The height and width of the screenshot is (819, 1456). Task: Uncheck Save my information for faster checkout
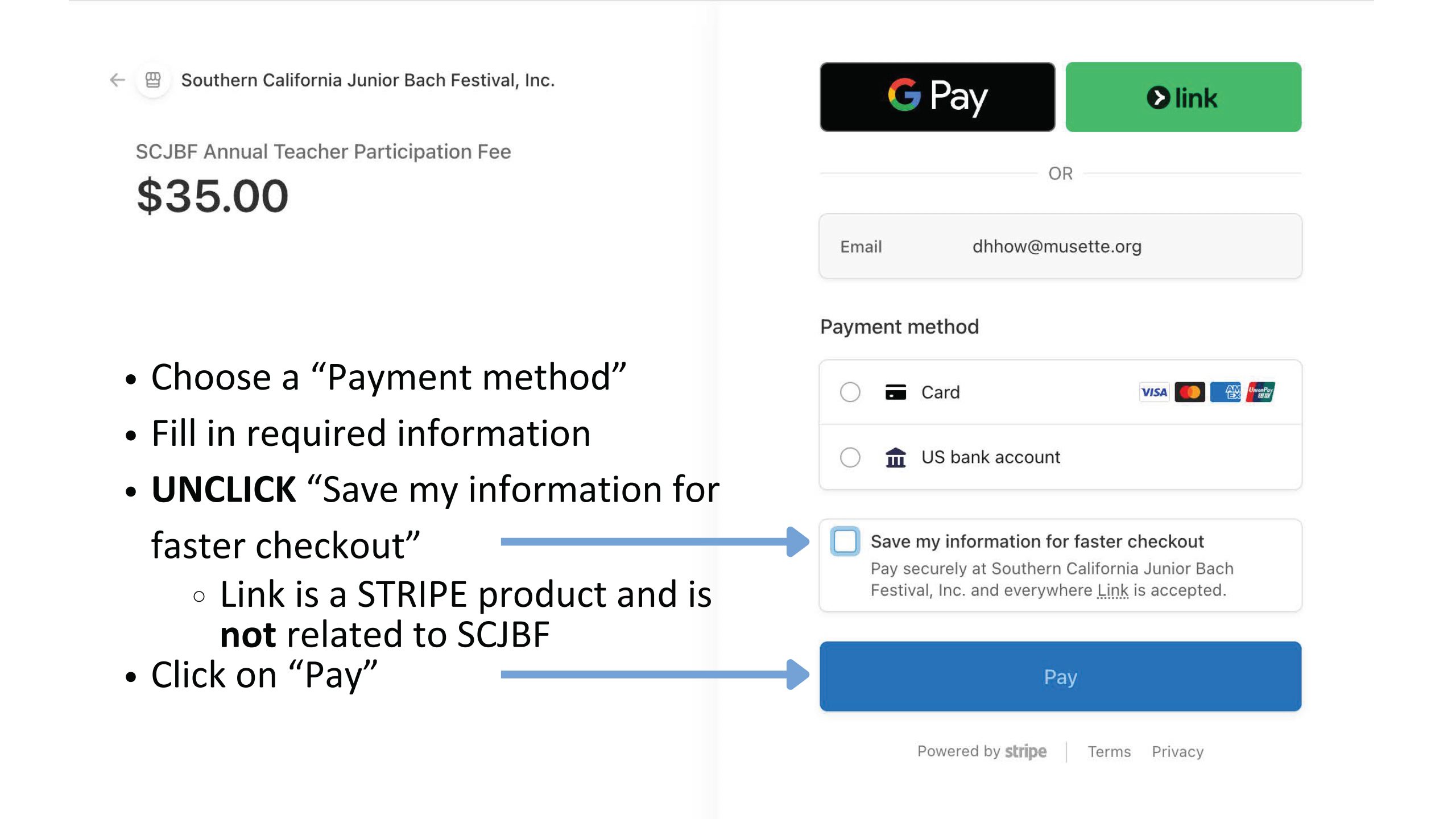pyautogui.click(x=845, y=541)
